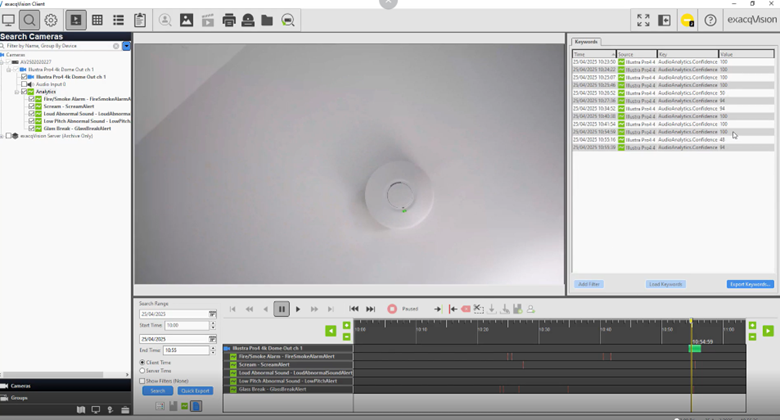Open the help question mark icon
The height and width of the screenshot is (420, 780).
pos(710,20)
